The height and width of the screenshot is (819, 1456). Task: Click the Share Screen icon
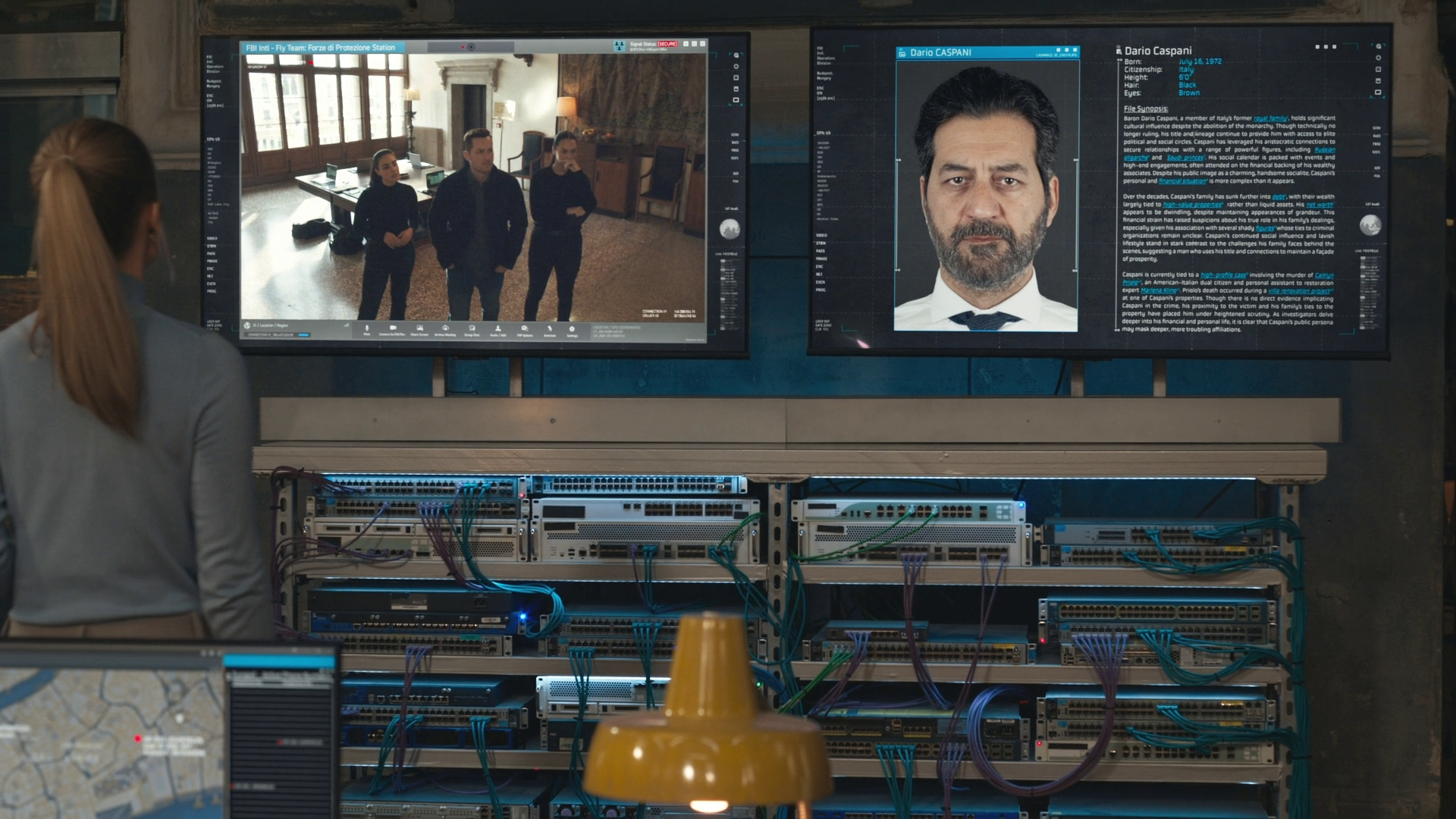point(419,328)
